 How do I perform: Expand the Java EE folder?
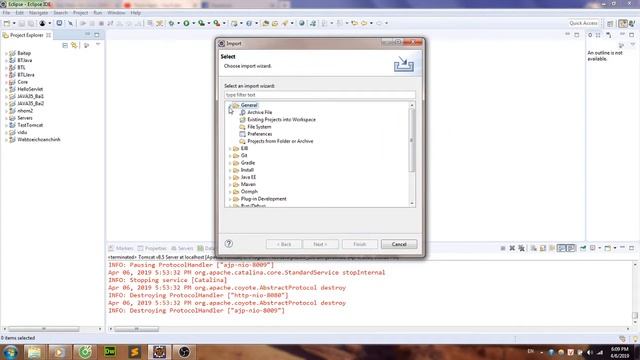point(230,177)
